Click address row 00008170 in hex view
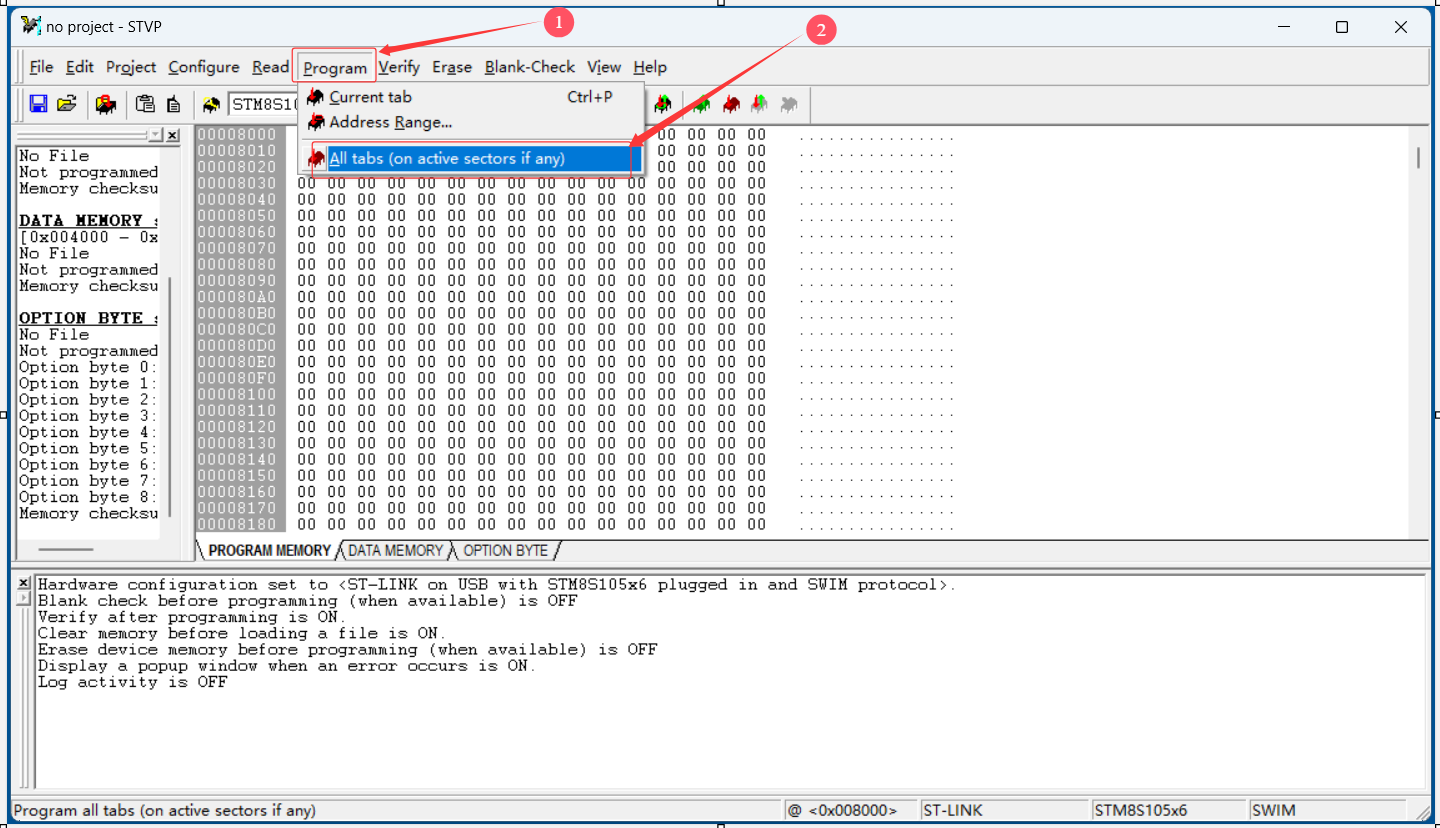Image resolution: width=1440 pixels, height=828 pixels. (x=237, y=508)
